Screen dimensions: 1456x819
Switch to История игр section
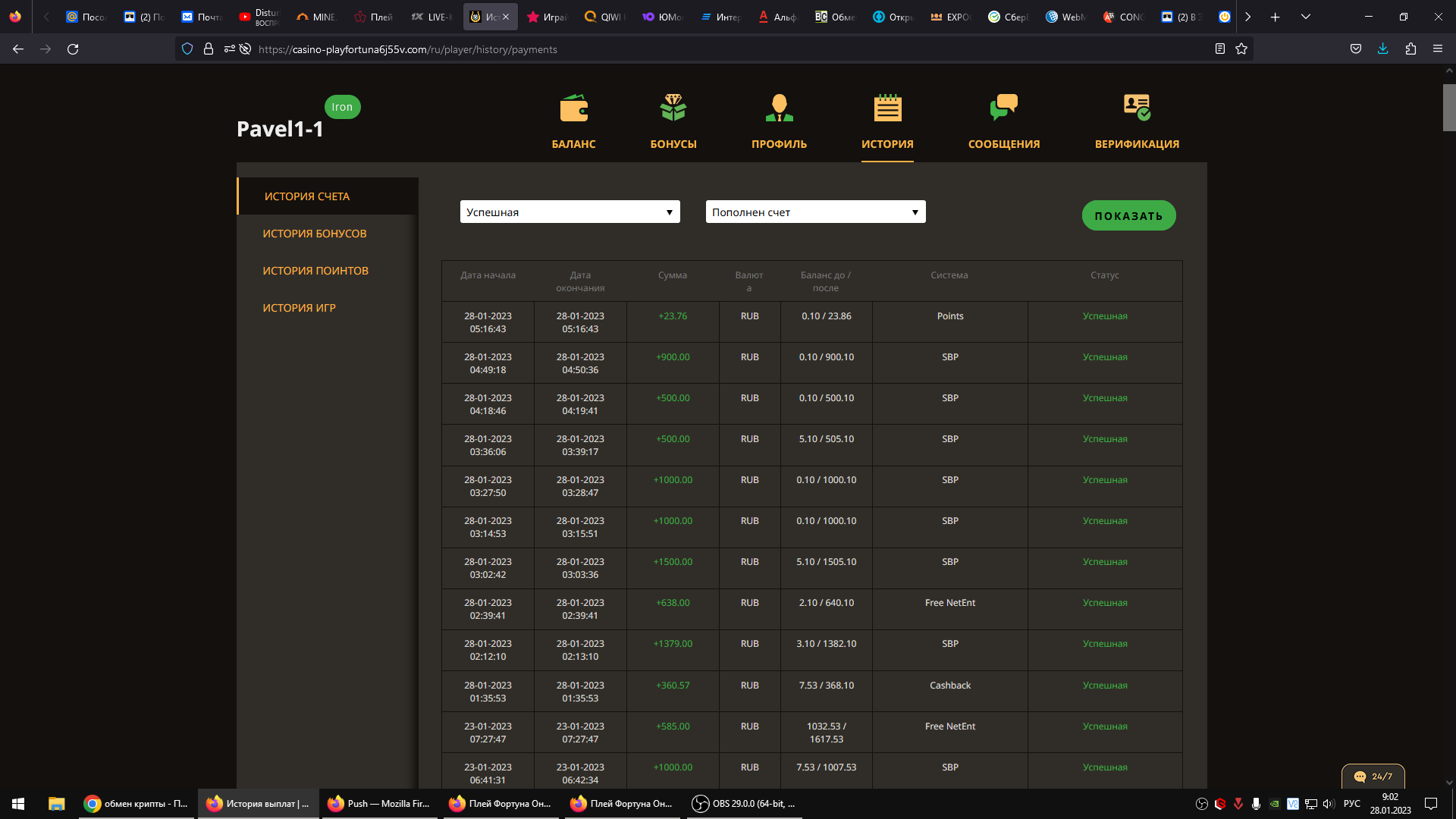tap(299, 308)
